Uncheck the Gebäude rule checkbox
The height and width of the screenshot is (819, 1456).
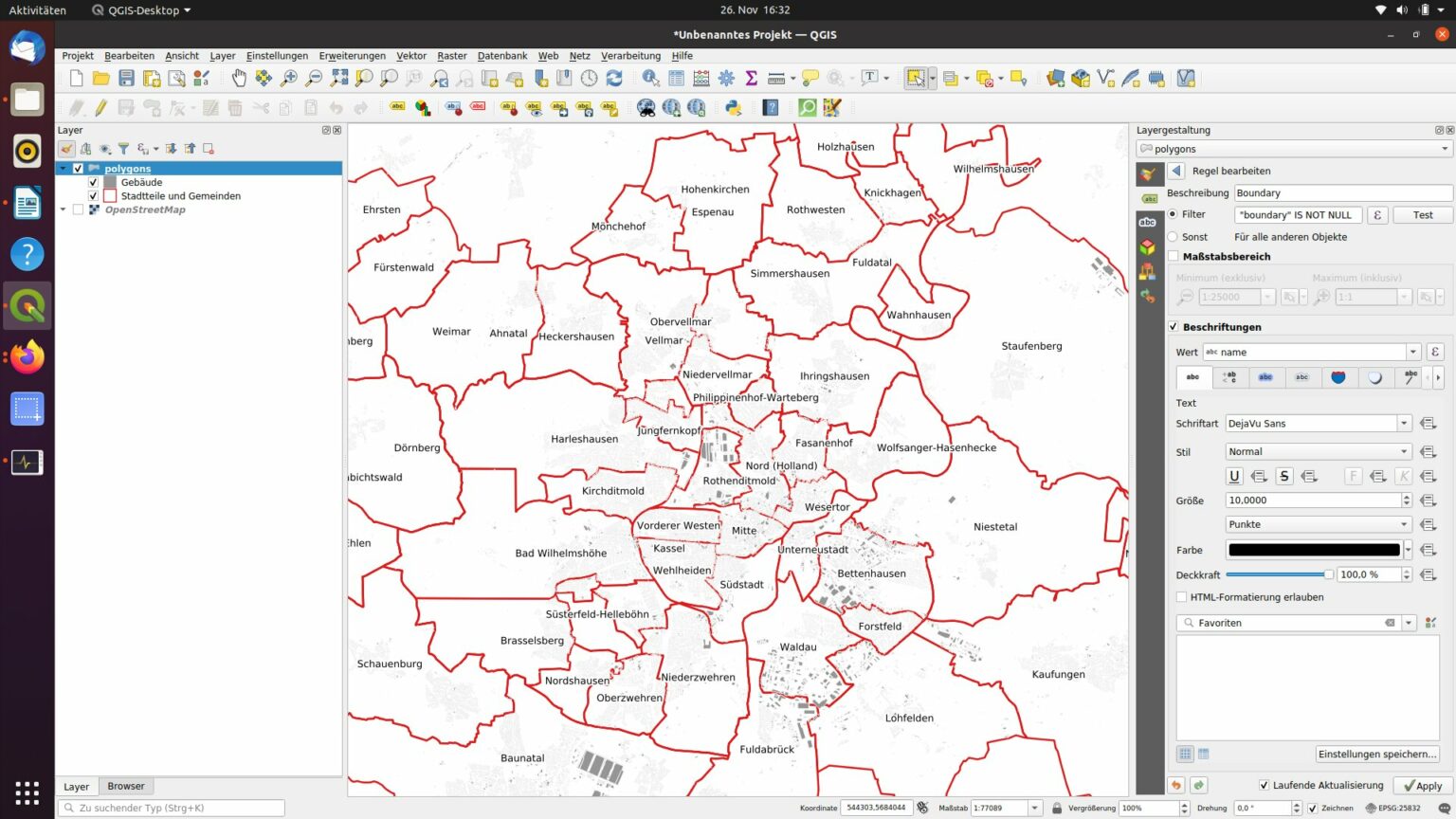tap(94, 182)
